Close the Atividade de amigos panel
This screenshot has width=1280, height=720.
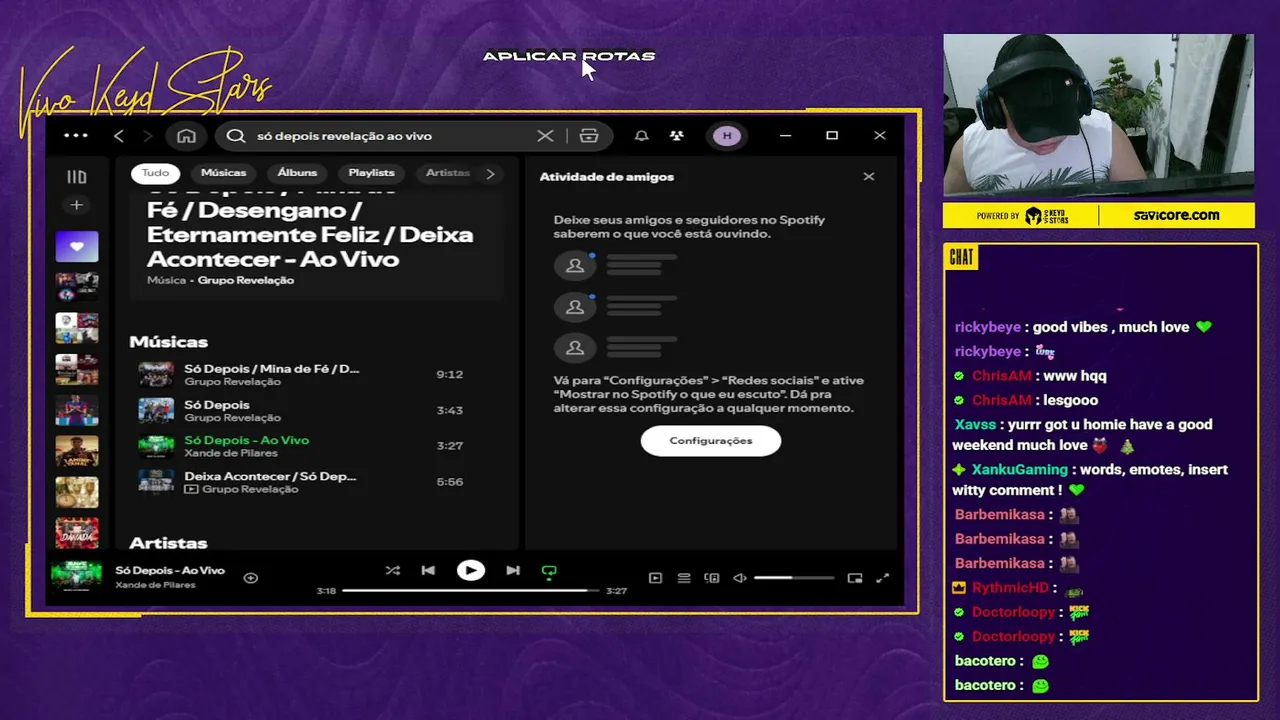[x=869, y=176]
